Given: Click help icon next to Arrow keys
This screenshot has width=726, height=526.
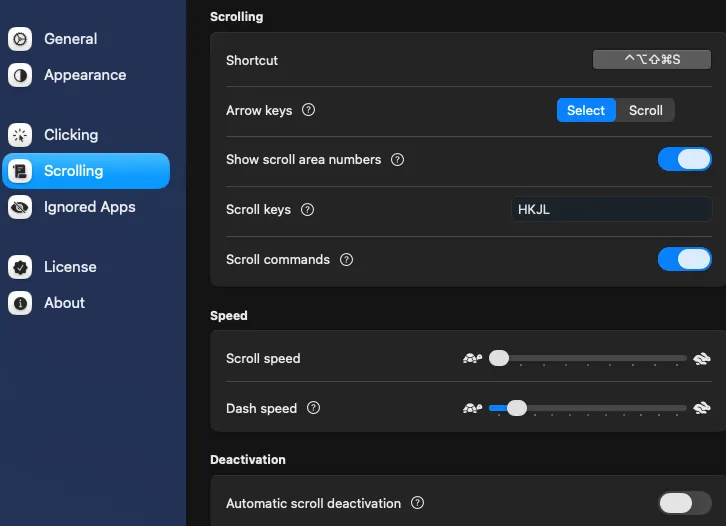Looking at the screenshot, I should pyautogui.click(x=308, y=110).
